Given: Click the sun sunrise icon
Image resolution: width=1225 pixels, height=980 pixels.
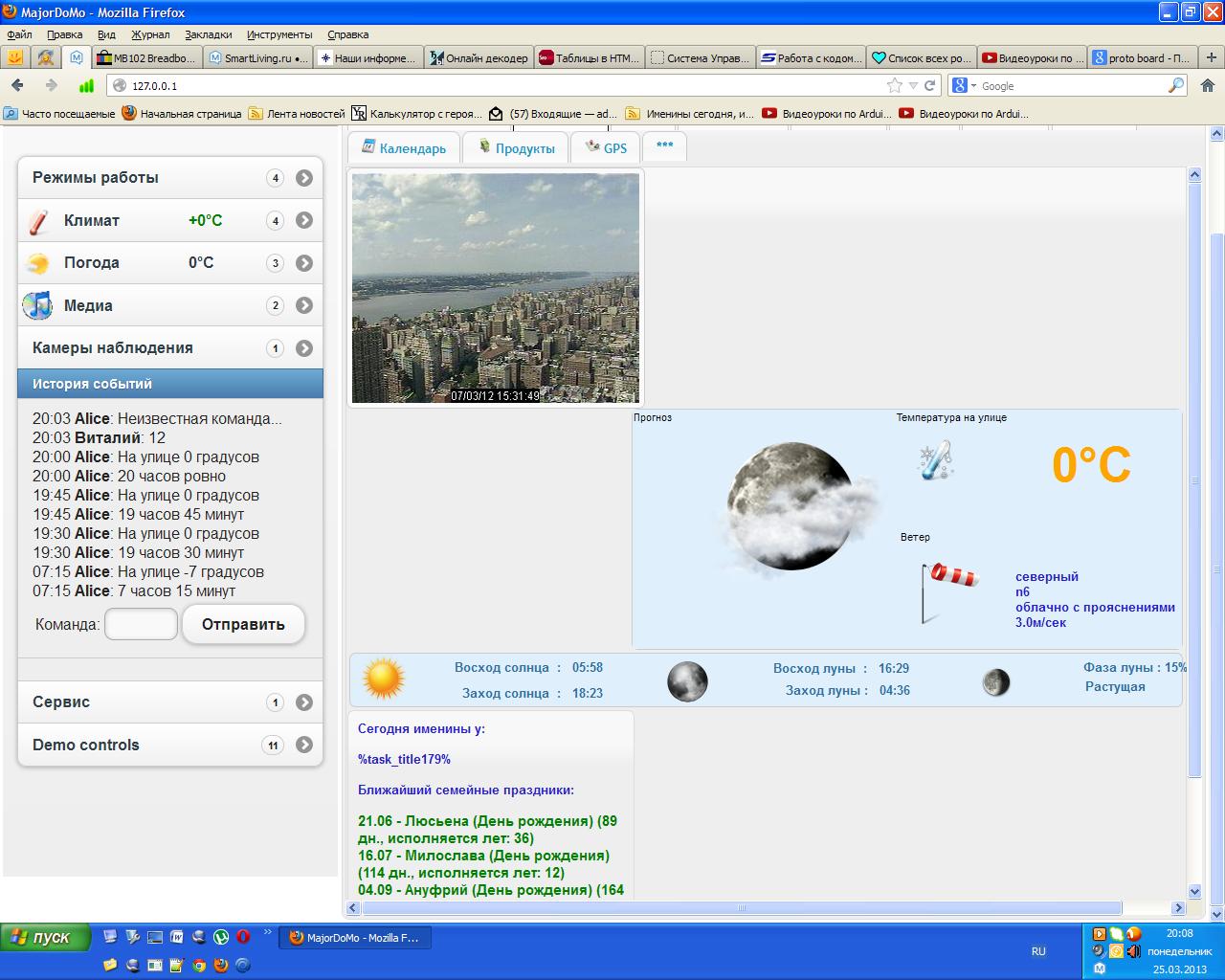Looking at the screenshot, I should click(383, 680).
